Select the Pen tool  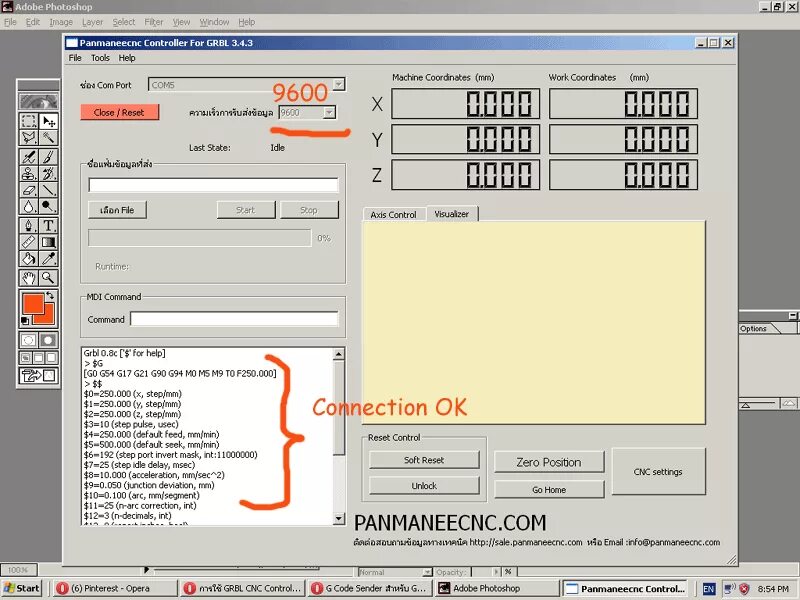click(x=29, y=226)
